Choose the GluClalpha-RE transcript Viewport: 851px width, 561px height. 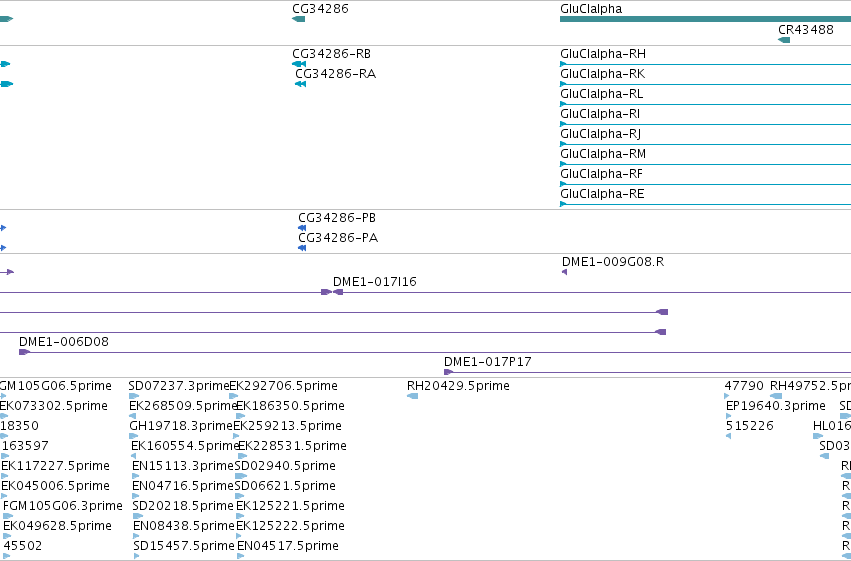click(x=602, y=194)
